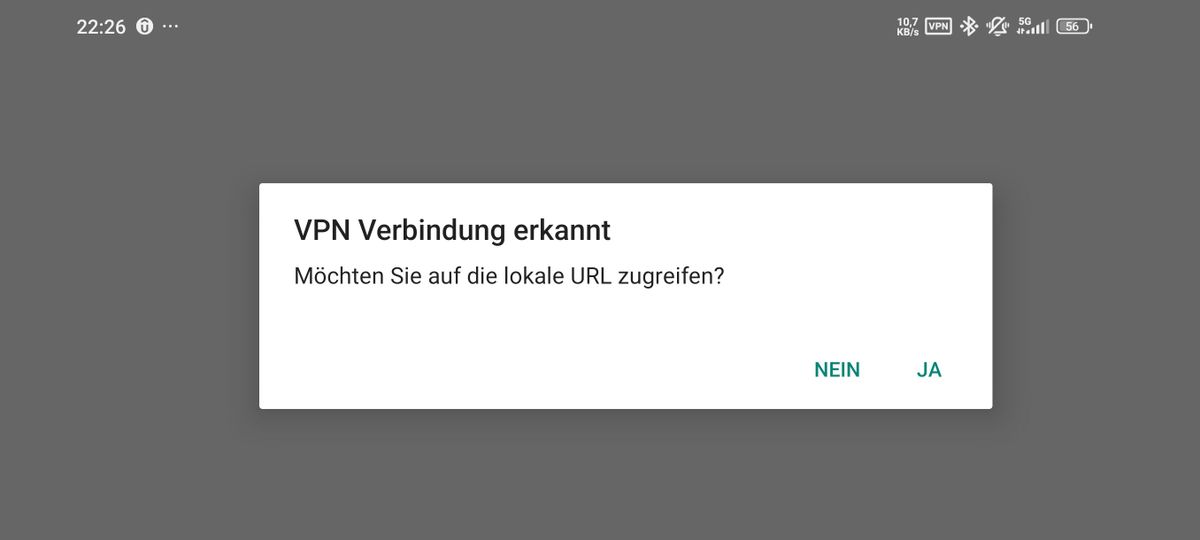Tap the Bluetooth status icon
This screenshot has height=540, width=1200.
click(968, 27)
